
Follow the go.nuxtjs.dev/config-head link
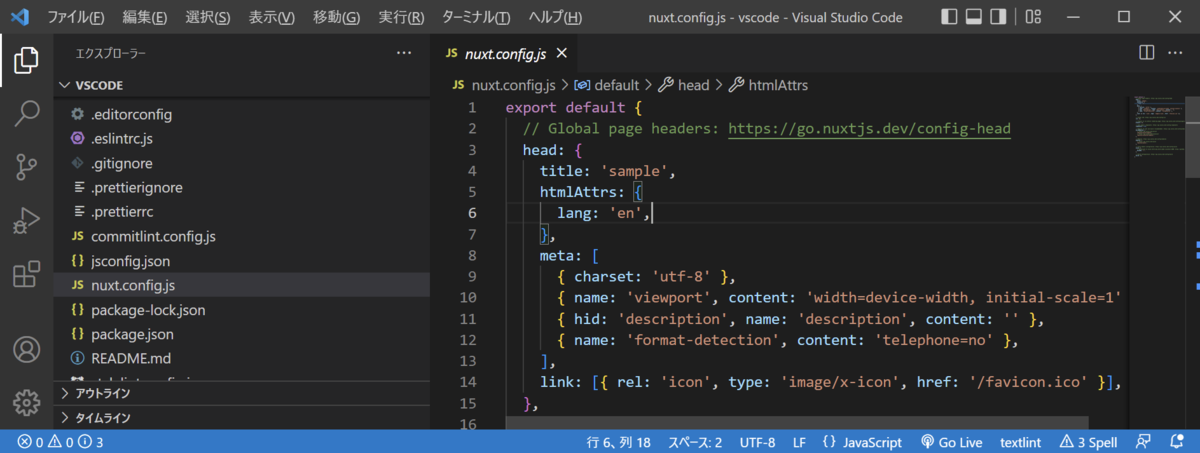click(869, 129)
